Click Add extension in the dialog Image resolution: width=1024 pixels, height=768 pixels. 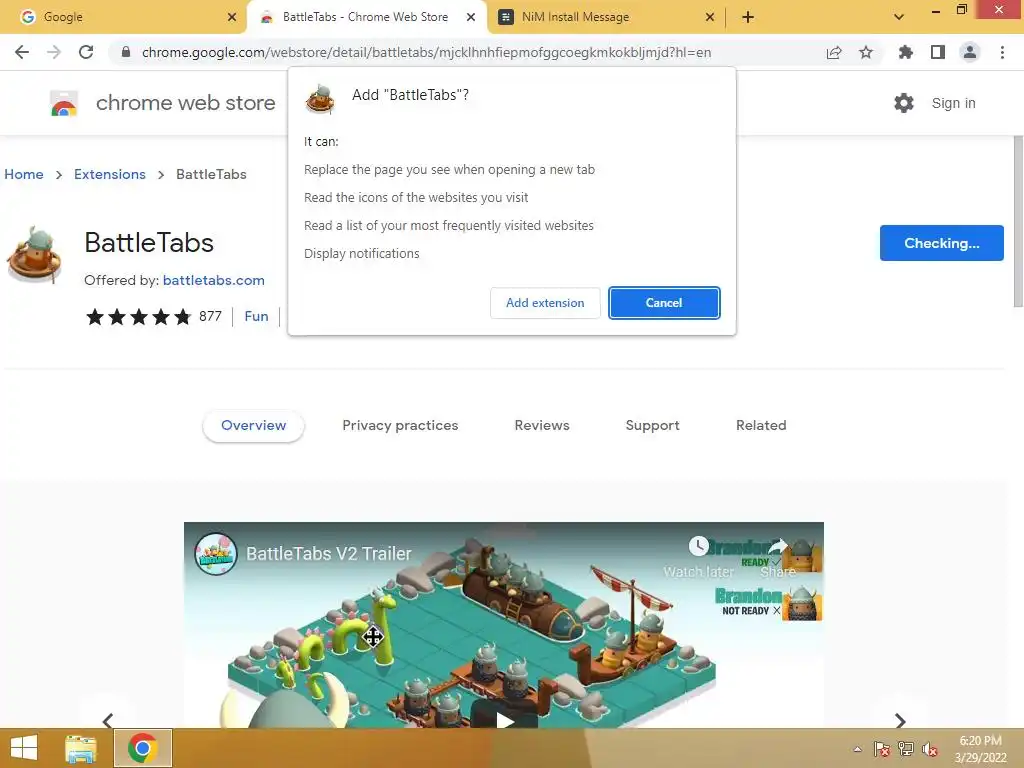[545, 303]
